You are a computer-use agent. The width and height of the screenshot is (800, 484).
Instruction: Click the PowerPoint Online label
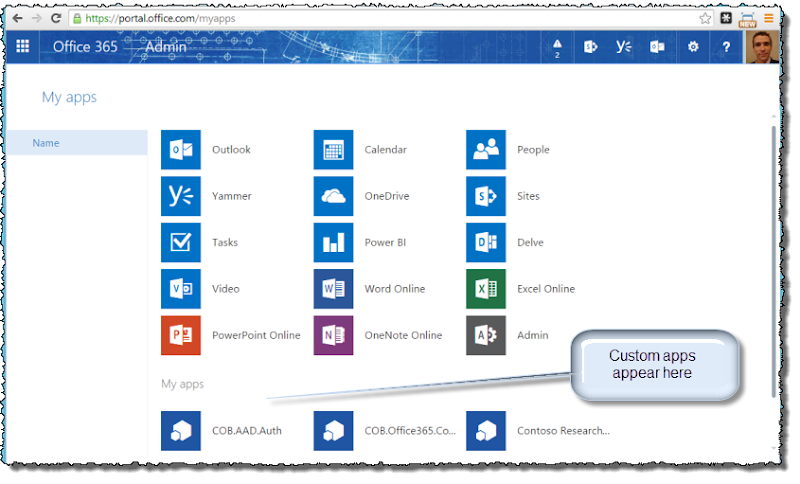pos(256,335)
